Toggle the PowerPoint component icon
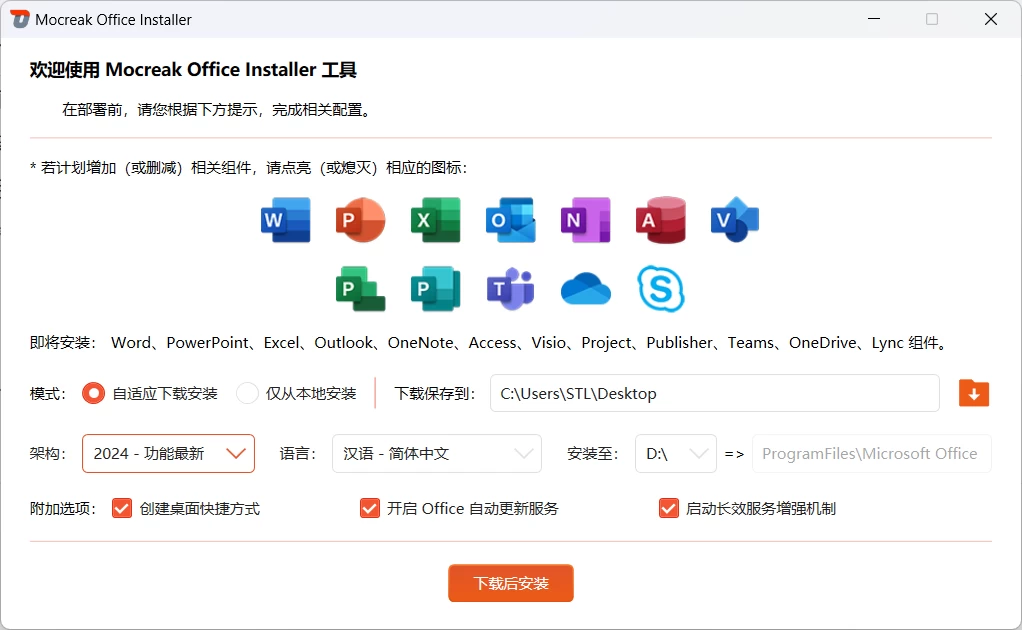This screenshot has width=1022, height=630. [x=360, y=220]
